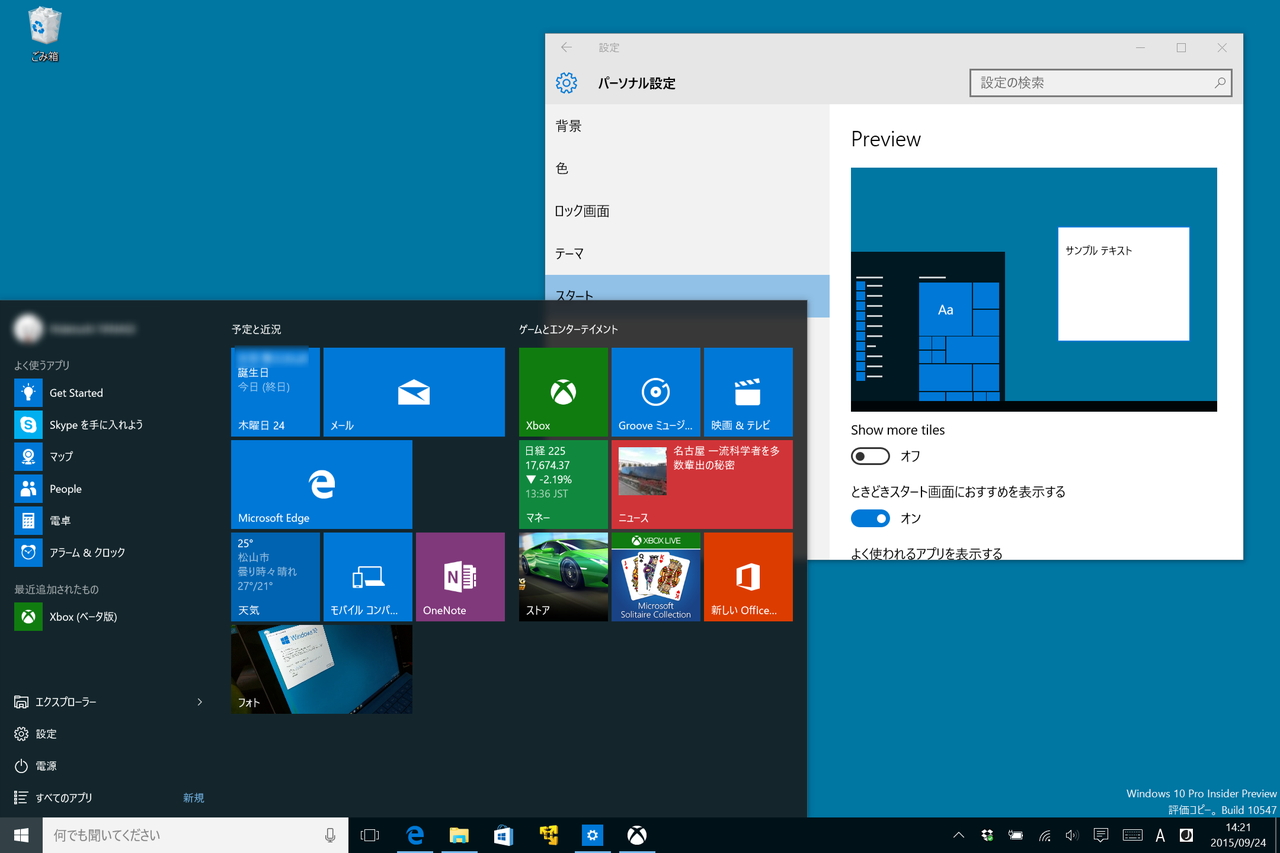Screen dimensions: 1280x853
Task: Open Skype を手に入れよう in Start list
Action: [108, 425]
